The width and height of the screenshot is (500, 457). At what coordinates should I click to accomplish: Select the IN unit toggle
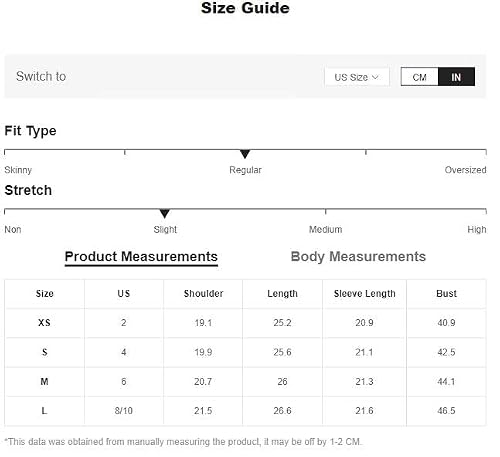point(456,77)
